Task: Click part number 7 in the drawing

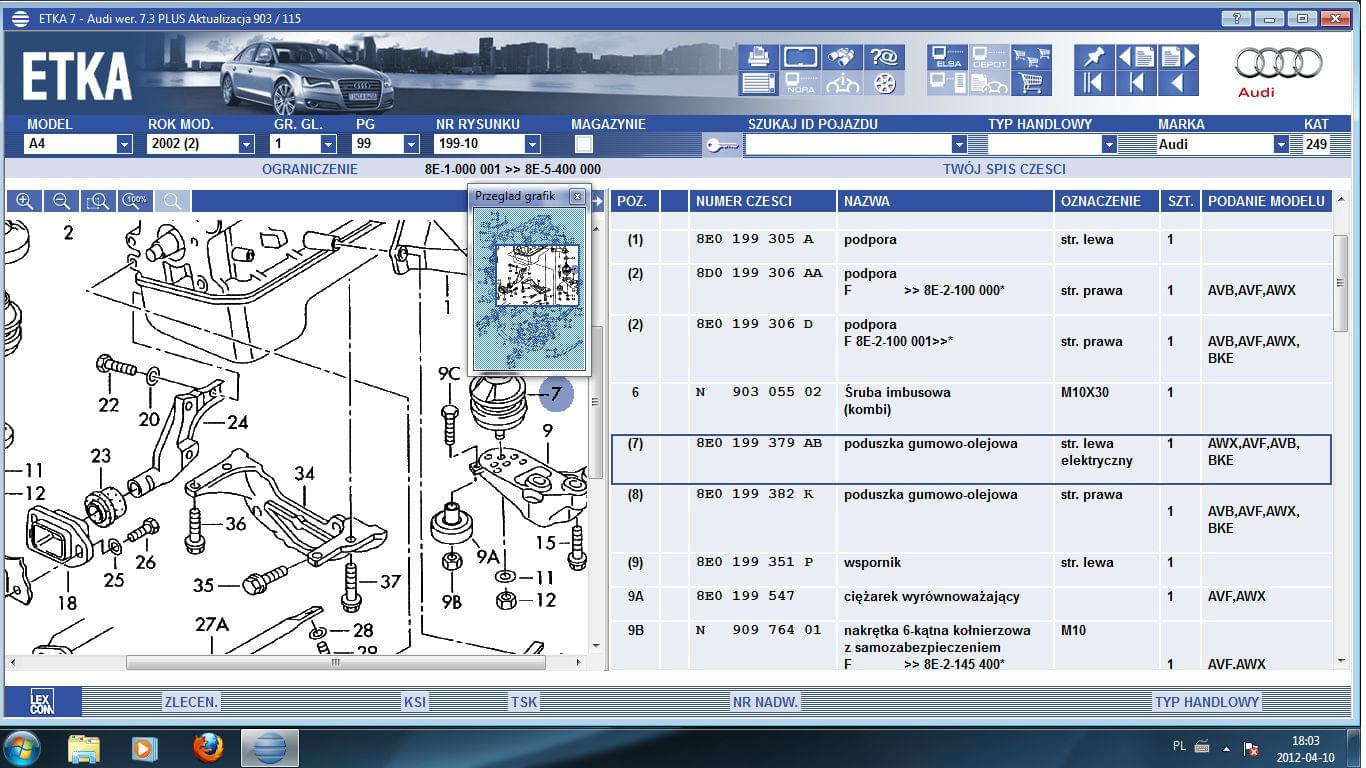Action: point(556,394)
